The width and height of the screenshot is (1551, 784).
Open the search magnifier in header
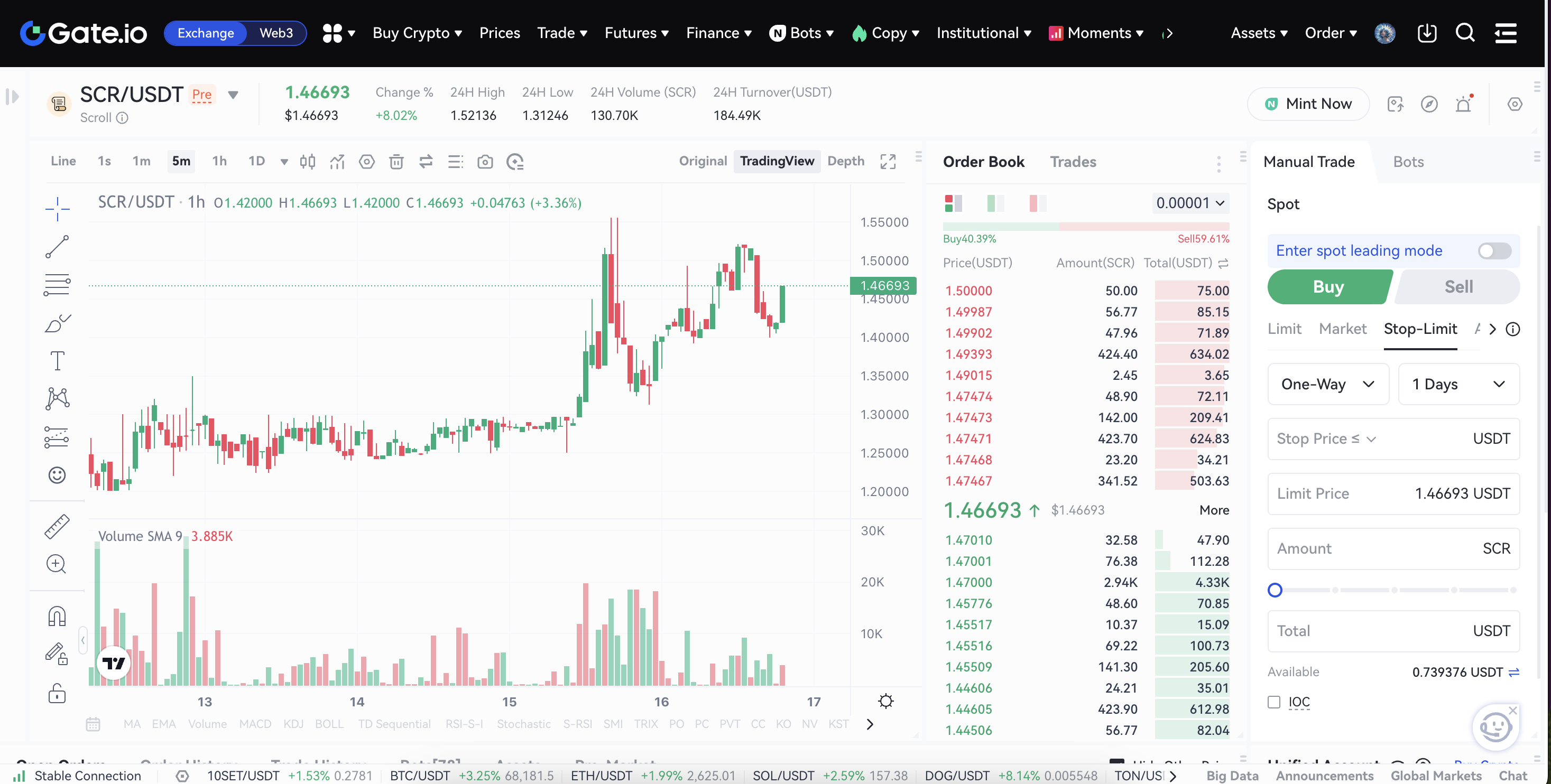[1464, 33]
